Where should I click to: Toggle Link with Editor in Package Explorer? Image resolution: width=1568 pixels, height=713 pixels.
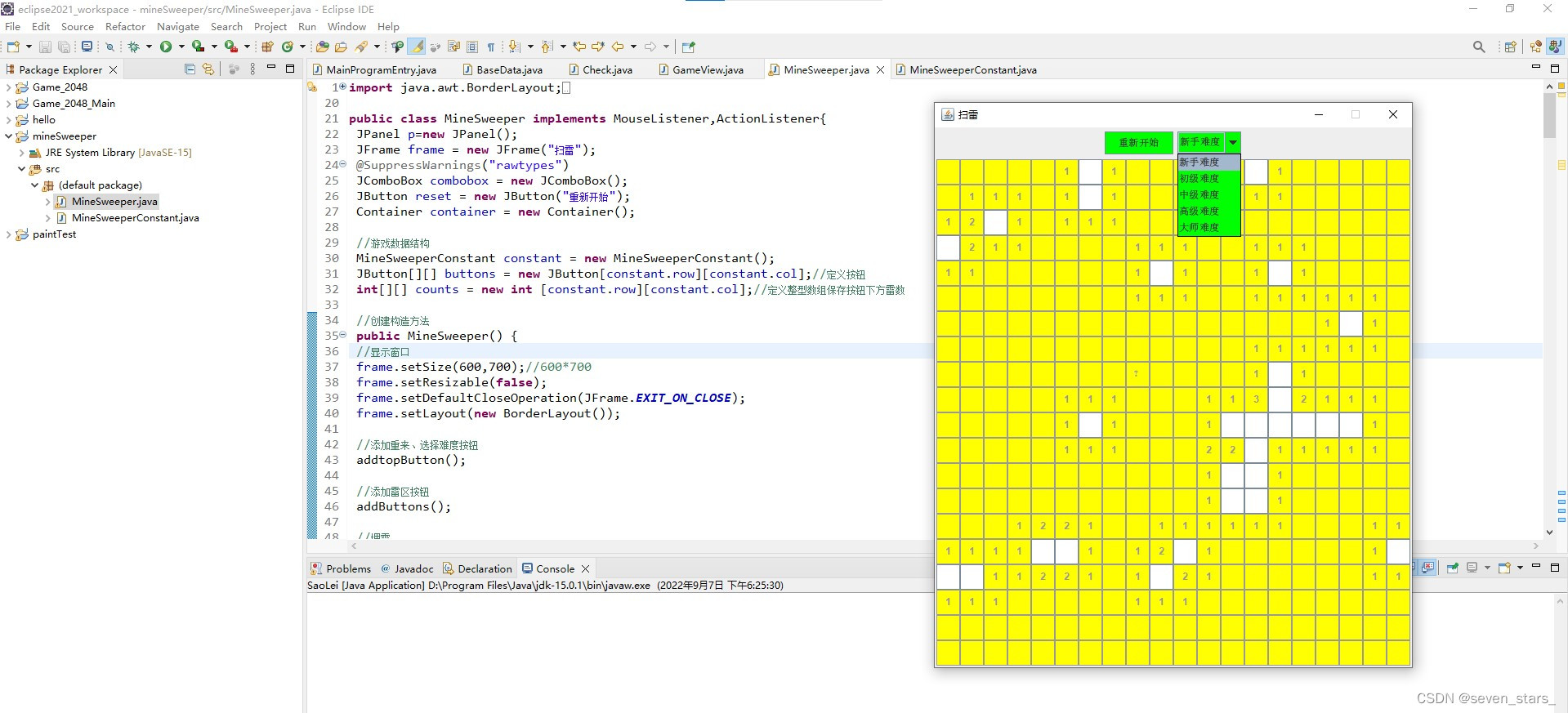click(208, 69)
